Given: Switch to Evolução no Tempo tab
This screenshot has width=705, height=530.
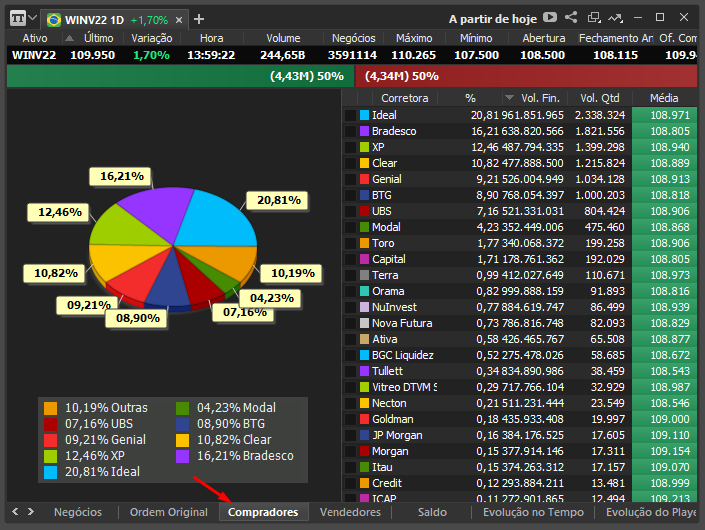Looking at the screenshot, I should (533, 512).
